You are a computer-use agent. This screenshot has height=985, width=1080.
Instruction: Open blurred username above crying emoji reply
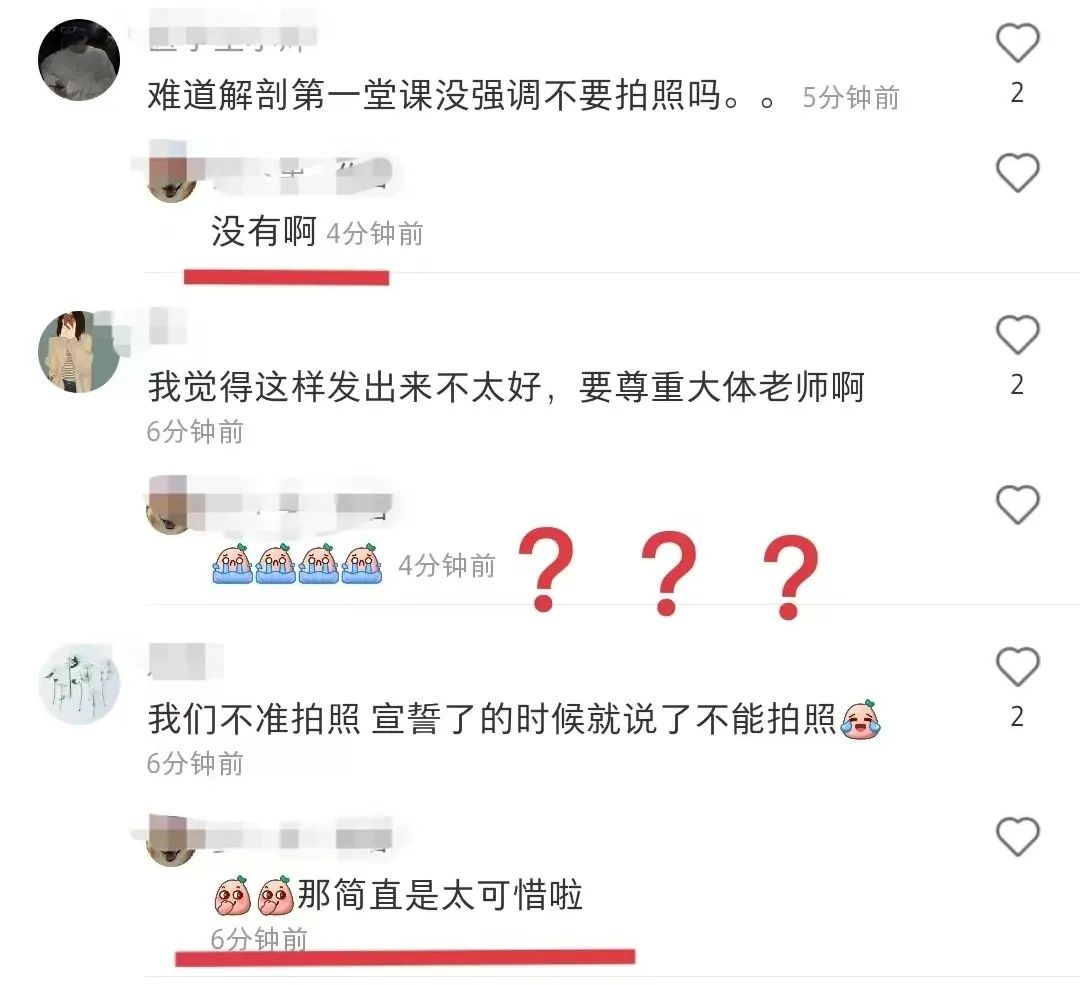pos(296,506)
